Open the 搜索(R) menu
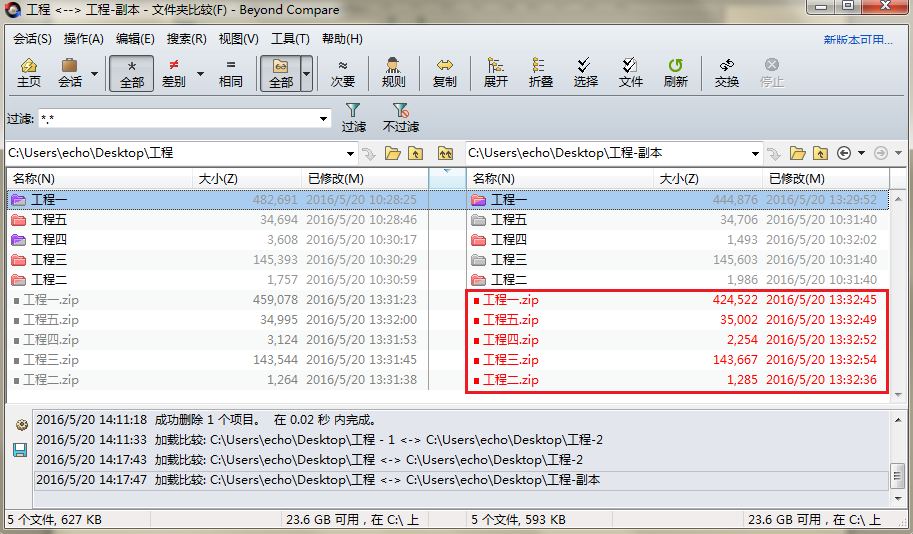This screenshot has height=534, width=913. click(186, 39)
